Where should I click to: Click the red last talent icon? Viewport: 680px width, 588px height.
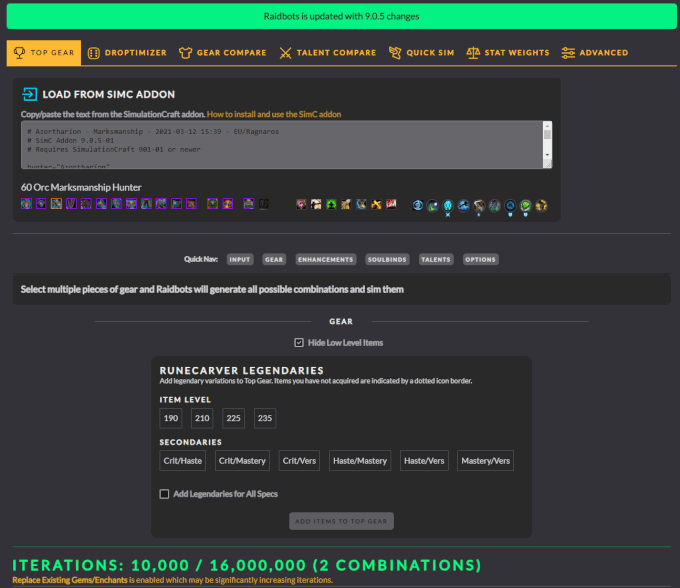pos(391,204)
